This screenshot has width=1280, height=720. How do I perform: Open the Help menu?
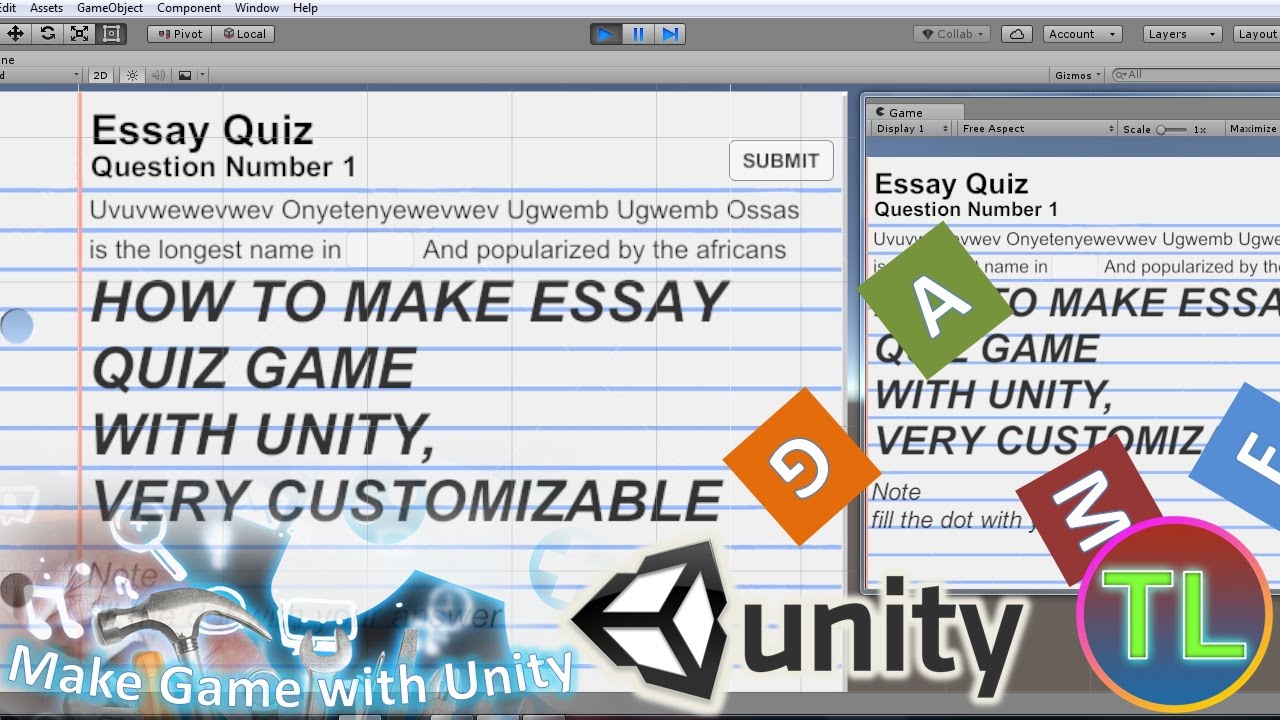(305, 8)
